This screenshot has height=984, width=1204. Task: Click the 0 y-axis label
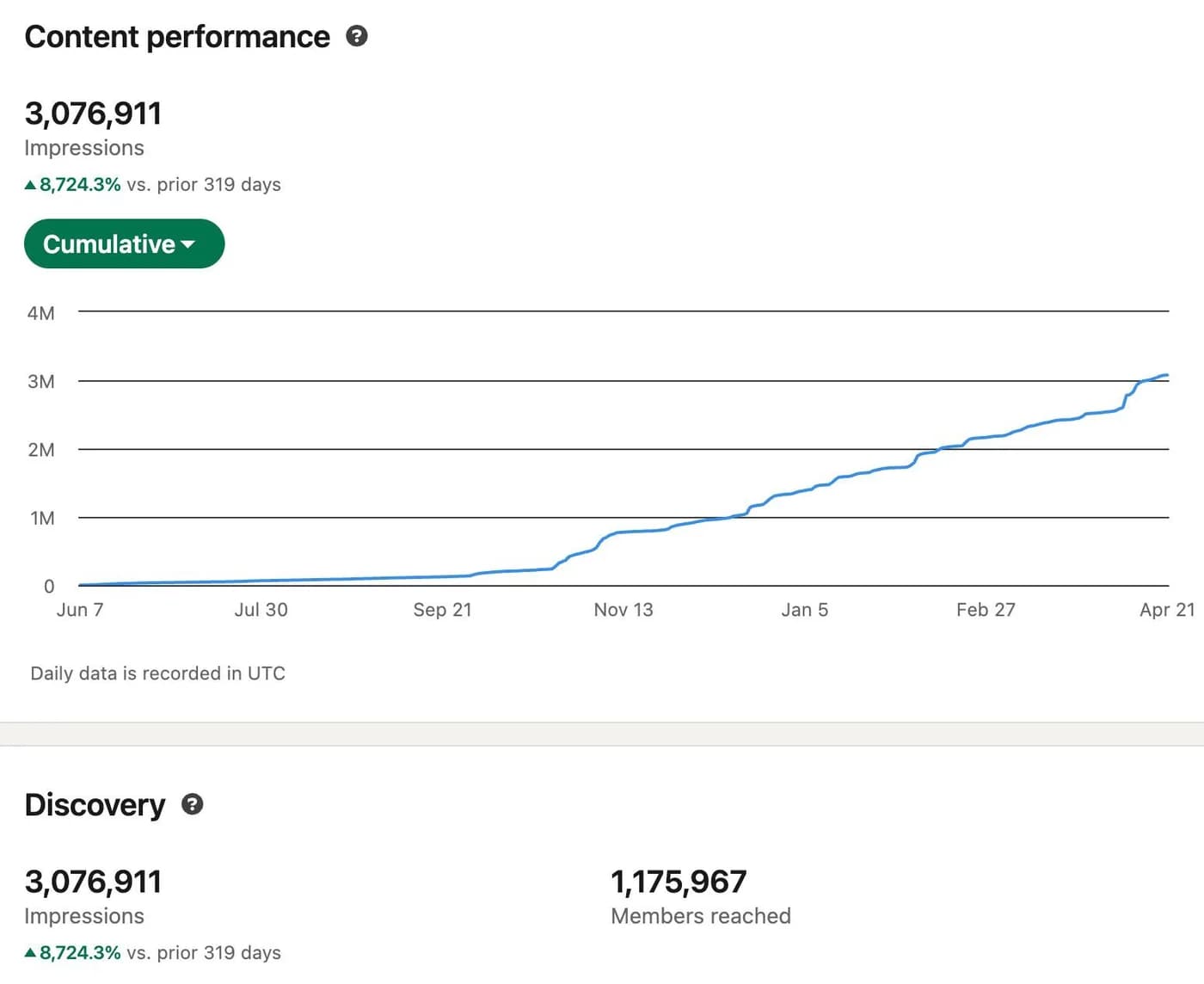click(49, 587)
